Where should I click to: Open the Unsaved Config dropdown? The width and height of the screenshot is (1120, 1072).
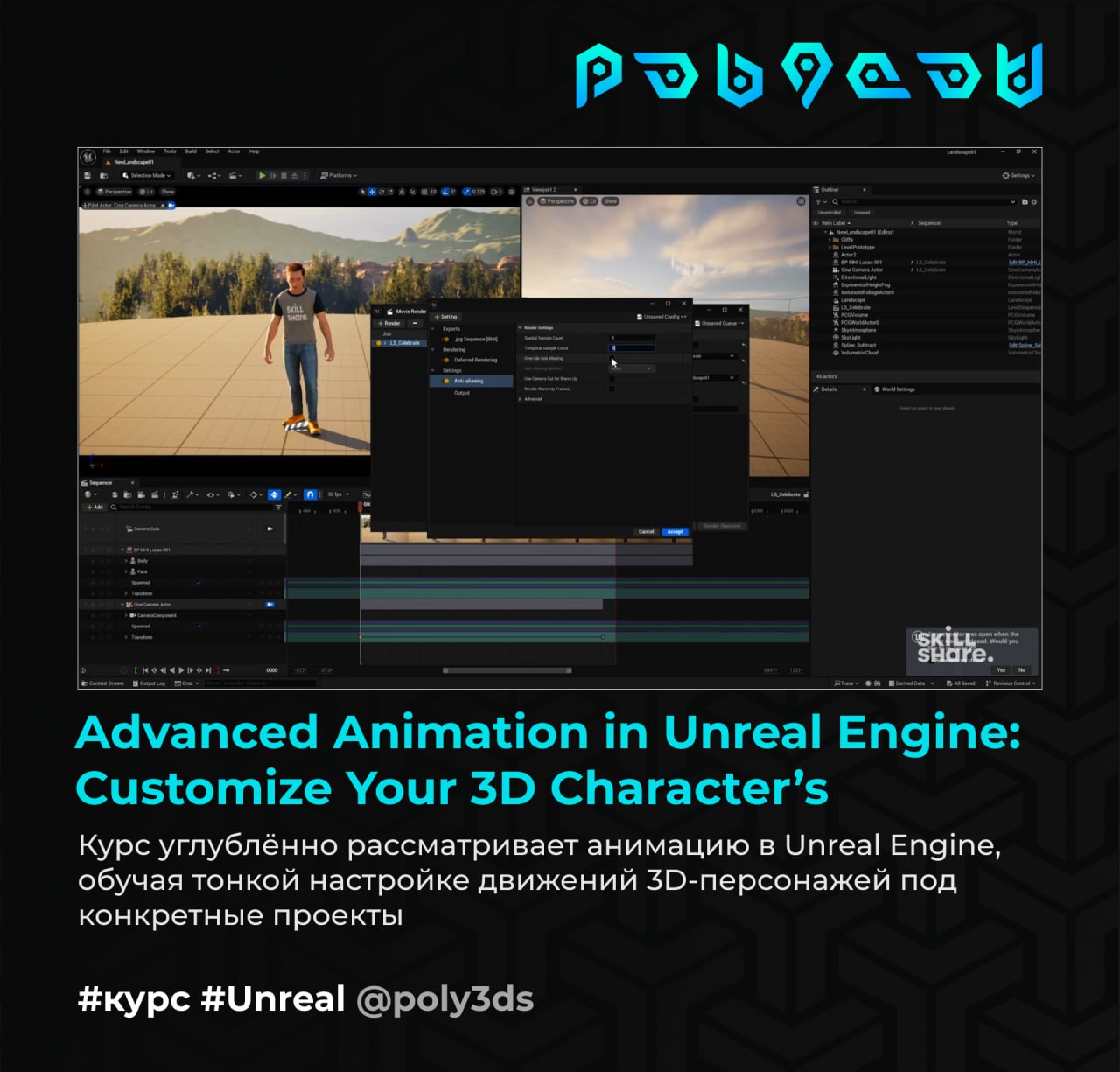661,317
